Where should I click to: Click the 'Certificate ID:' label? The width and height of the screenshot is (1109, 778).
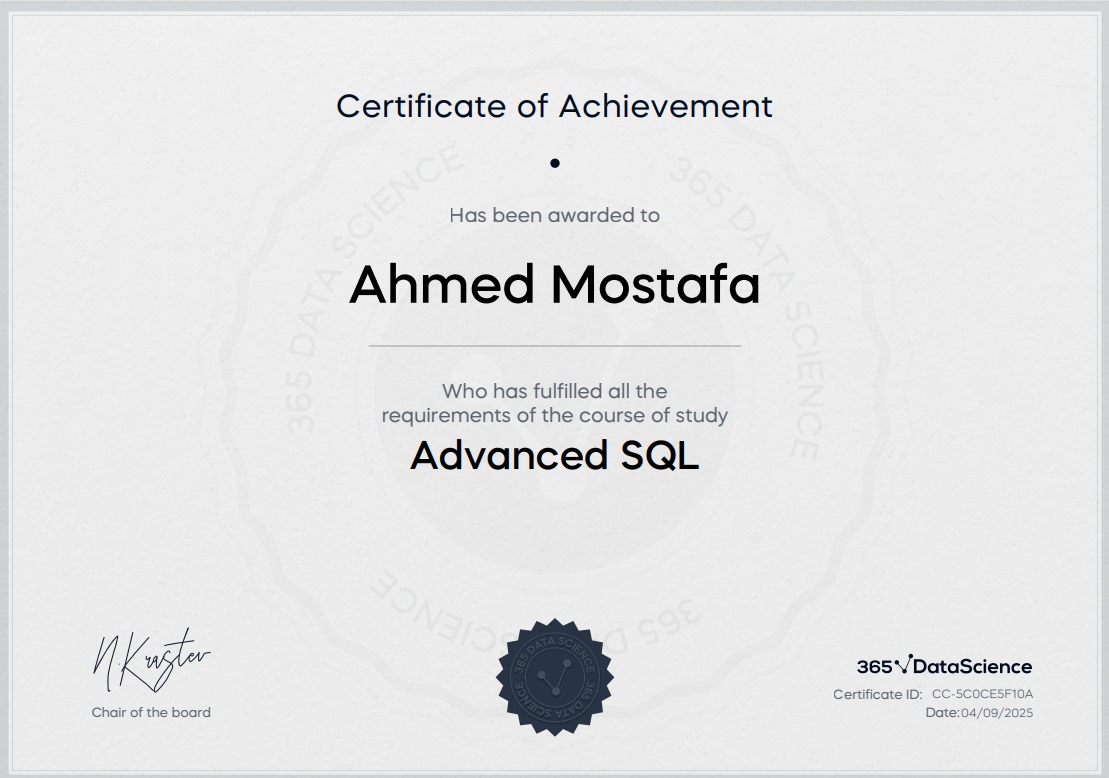tap(878, 694)
